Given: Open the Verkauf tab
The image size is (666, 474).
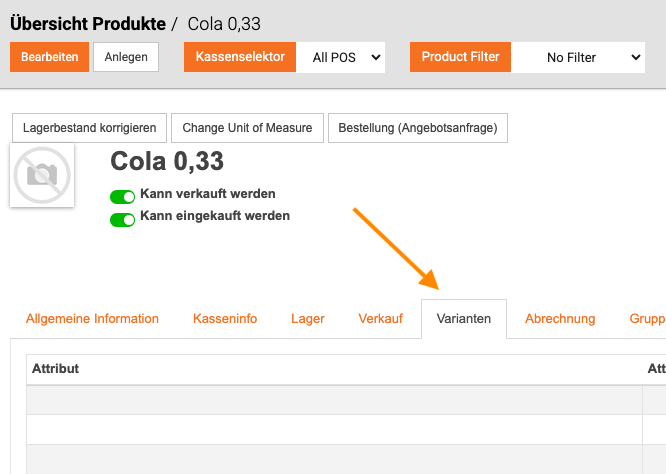Looking at the screenshot, I should 381,319.
